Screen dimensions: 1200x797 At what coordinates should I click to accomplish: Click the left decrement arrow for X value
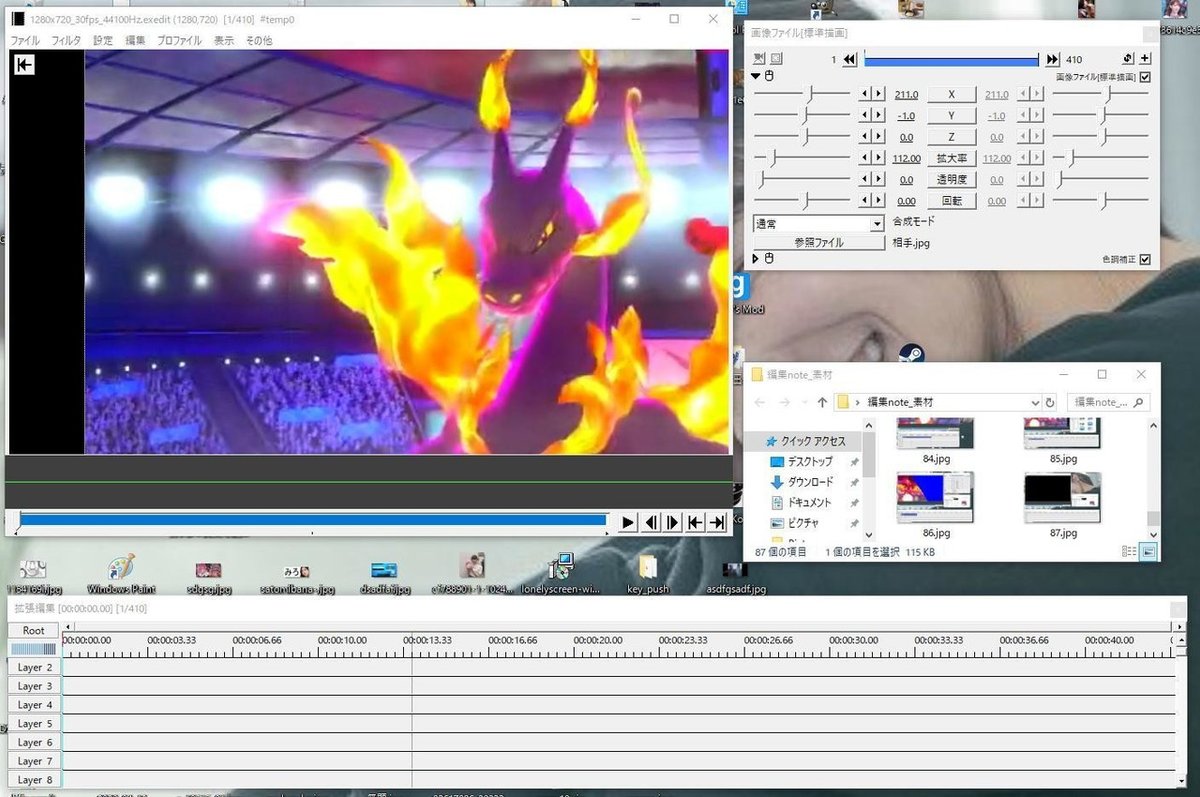coord(866,94)
